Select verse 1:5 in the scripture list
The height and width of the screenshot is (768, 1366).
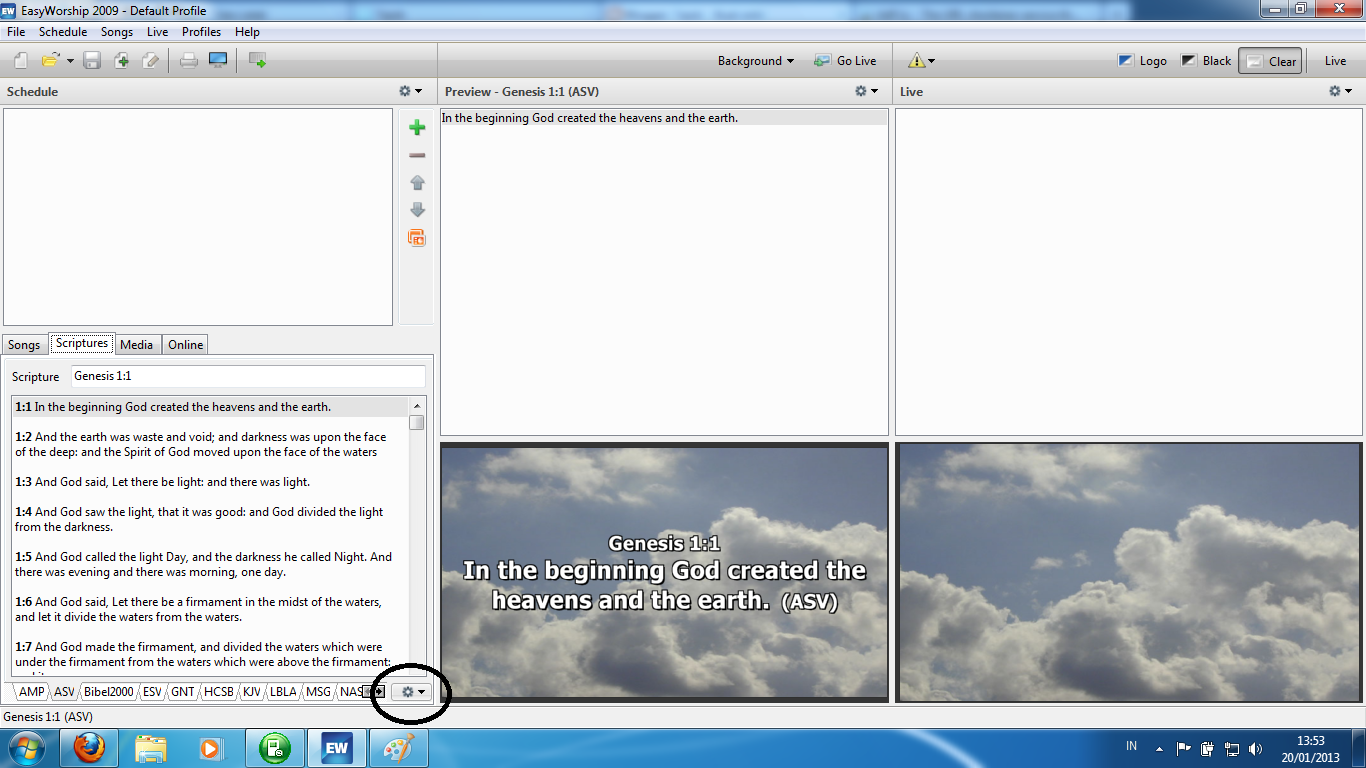pos(211,564)
